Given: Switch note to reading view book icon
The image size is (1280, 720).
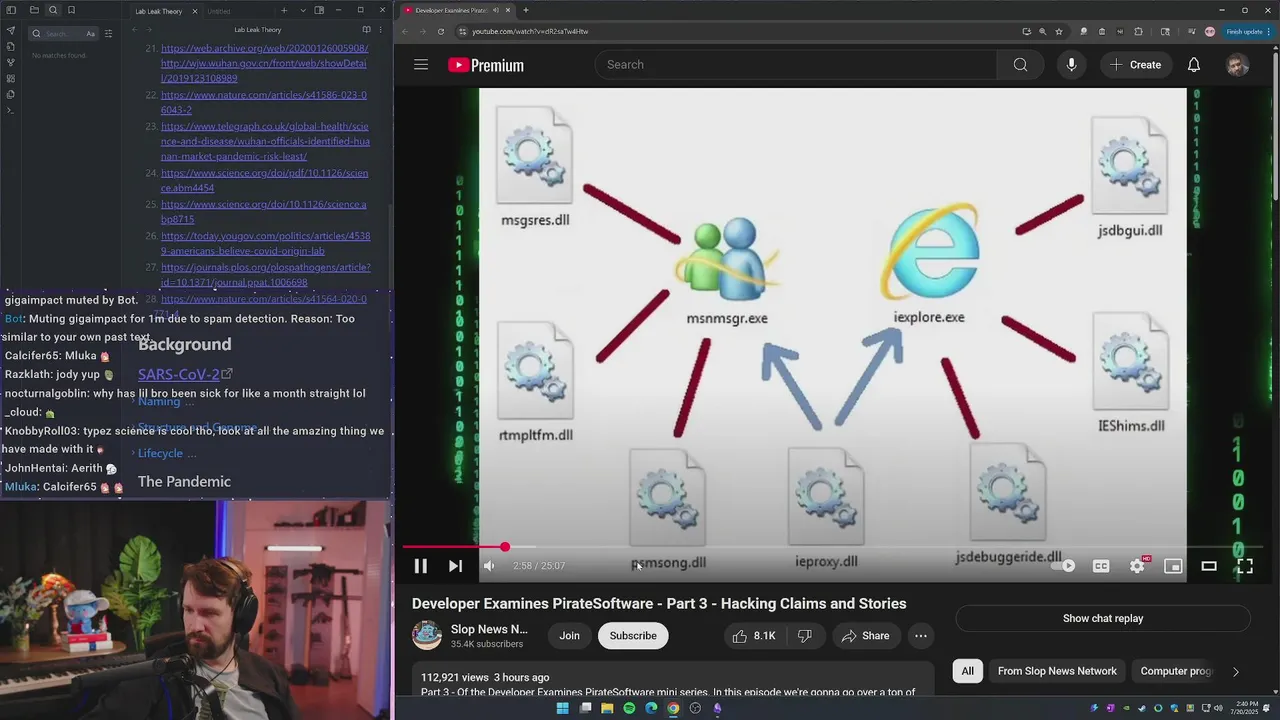Looking at the screenshot, I should (x=366, y=30).
